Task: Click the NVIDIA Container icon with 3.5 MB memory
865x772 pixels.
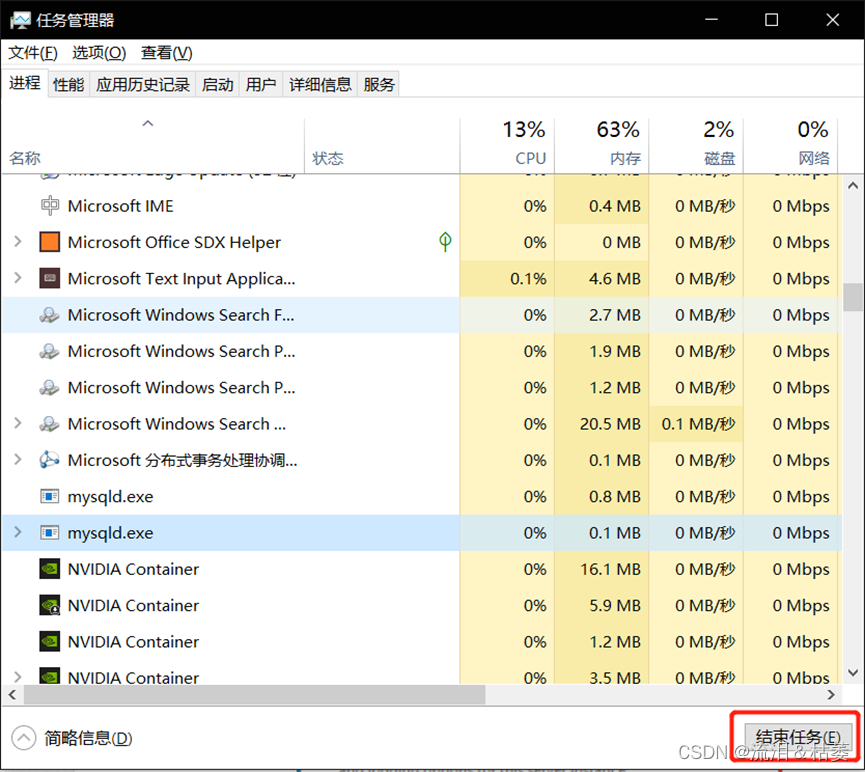Action: 50,676
